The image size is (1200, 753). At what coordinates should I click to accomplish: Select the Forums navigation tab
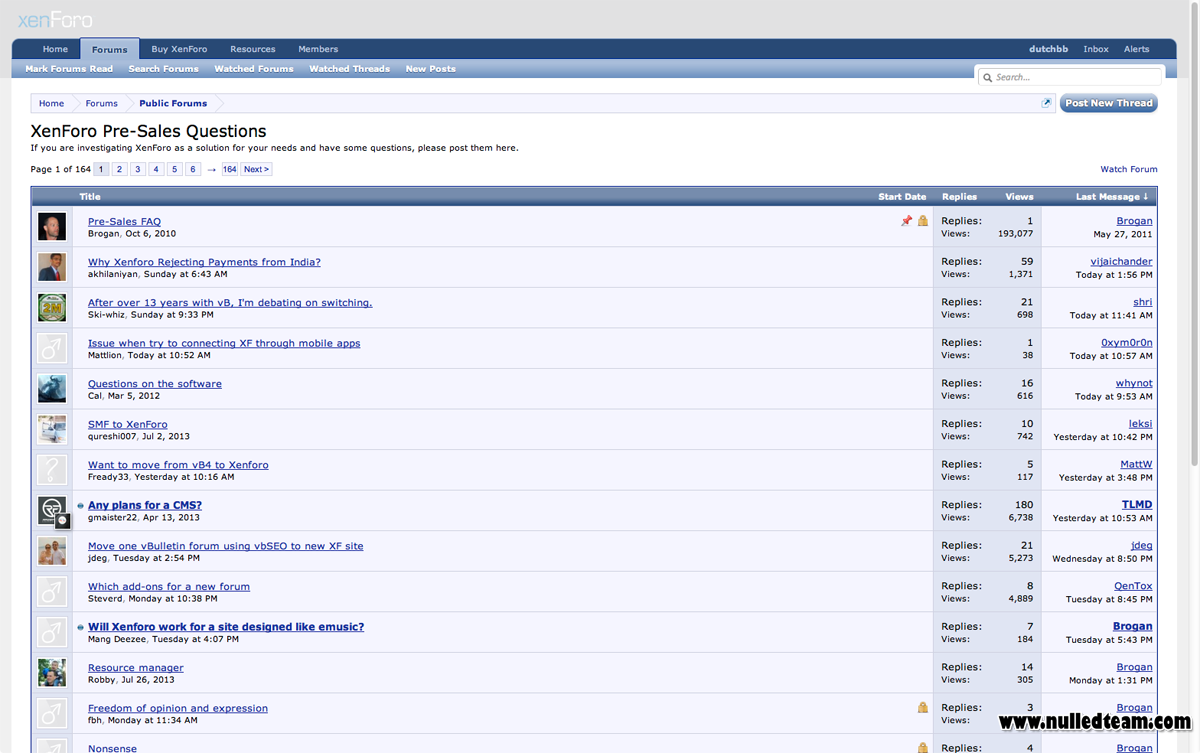[109, 49]
